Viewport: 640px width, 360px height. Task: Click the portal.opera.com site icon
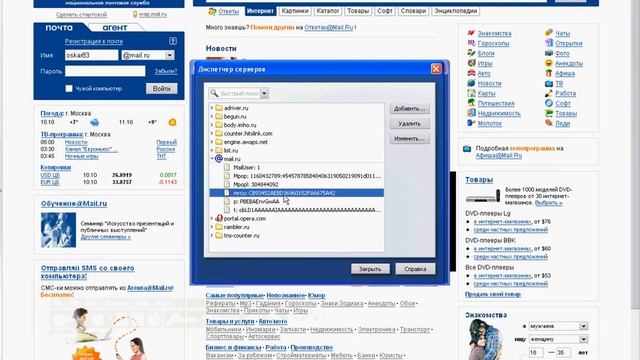(219, 218)
